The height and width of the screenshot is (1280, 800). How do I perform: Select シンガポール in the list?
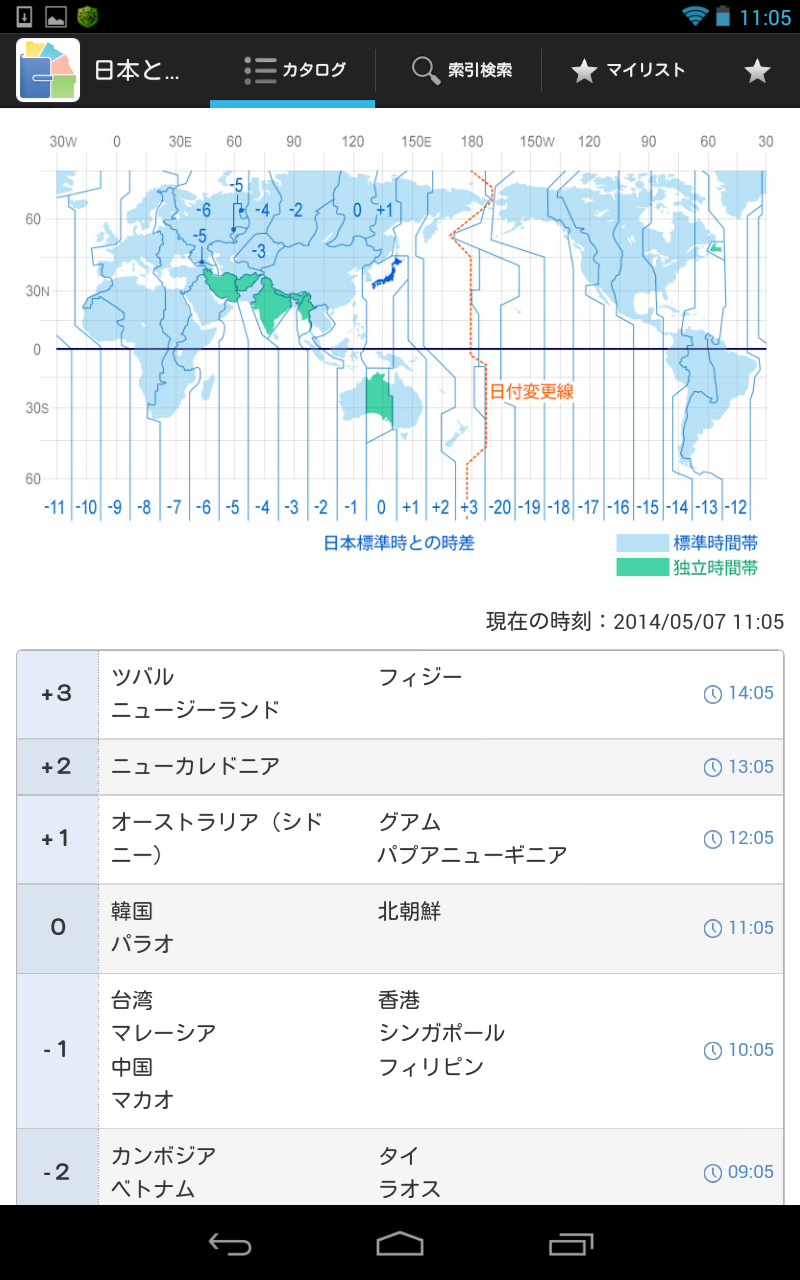click(x=441, y=1033)
